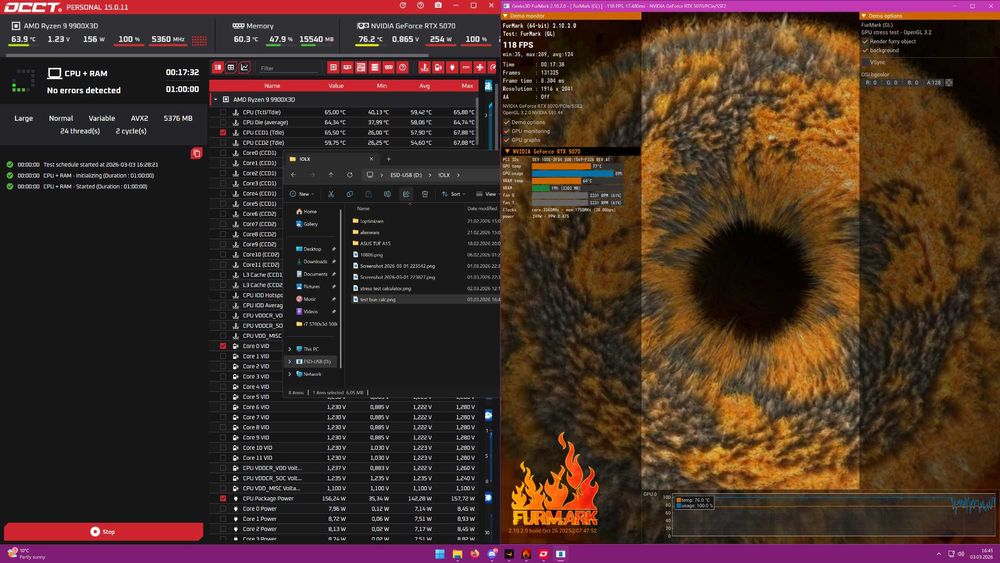Expand Network in the navigation tree

pos(290,374)
